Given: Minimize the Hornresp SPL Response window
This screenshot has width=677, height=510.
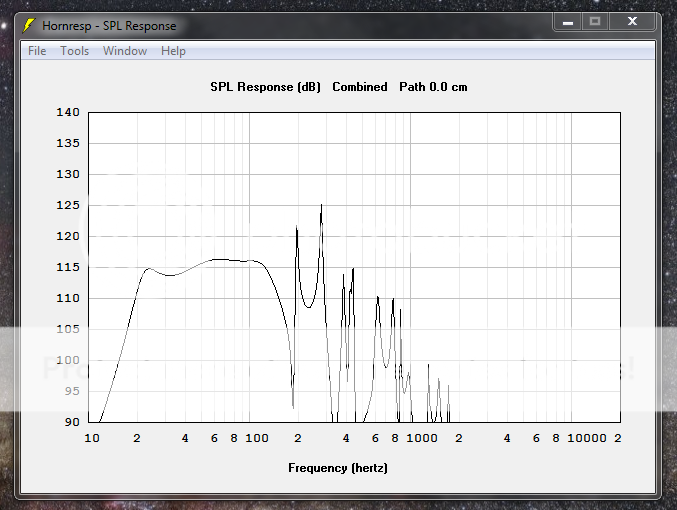Looking at the screenshot, I should (x=568, y=22).
